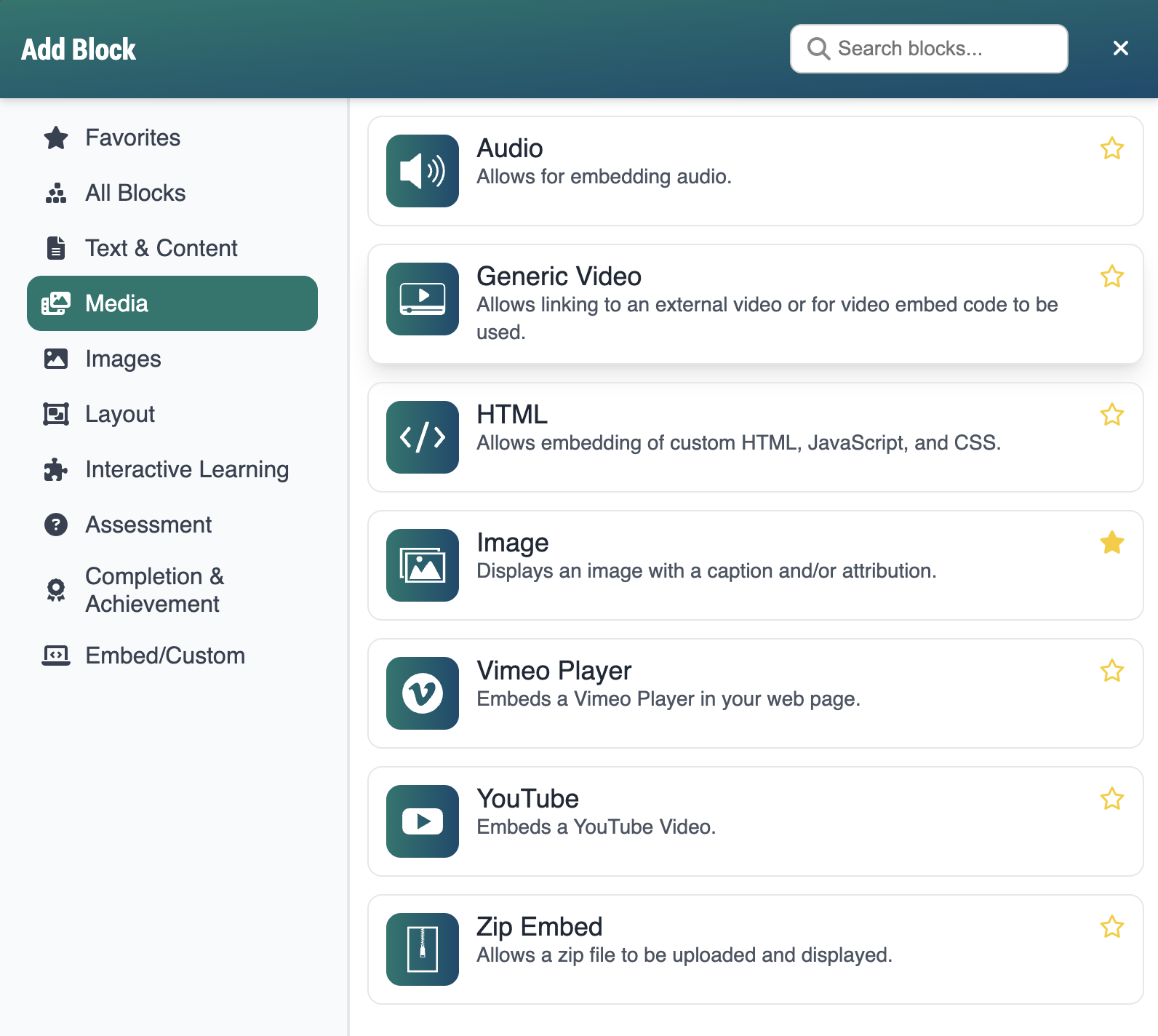
Task: Switch to the Layout category
Action: point(172,414)
